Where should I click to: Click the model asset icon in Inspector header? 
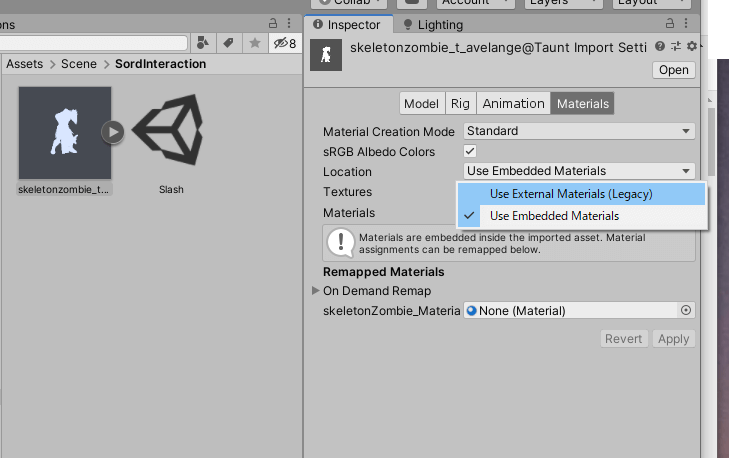point(326,55)
